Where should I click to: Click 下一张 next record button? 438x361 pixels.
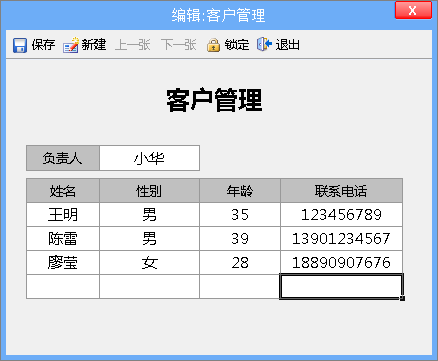point(179,45)
